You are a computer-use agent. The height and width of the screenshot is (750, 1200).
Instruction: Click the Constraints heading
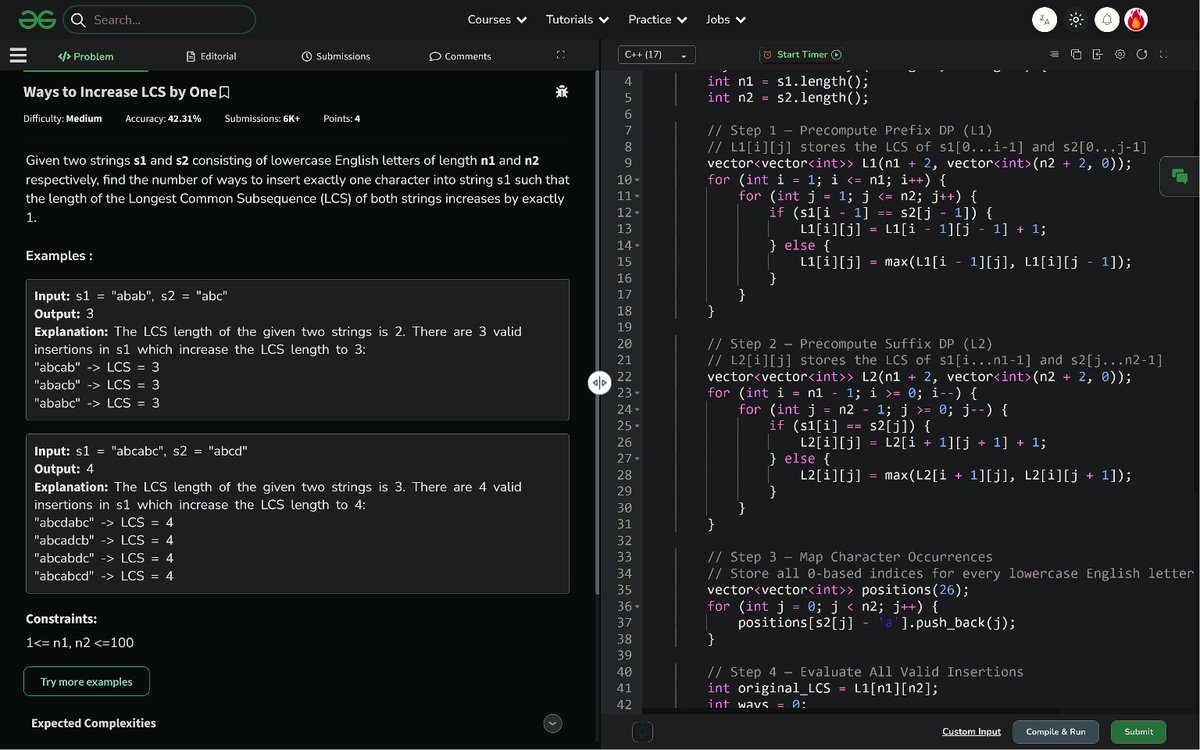[x=62, y=619]
